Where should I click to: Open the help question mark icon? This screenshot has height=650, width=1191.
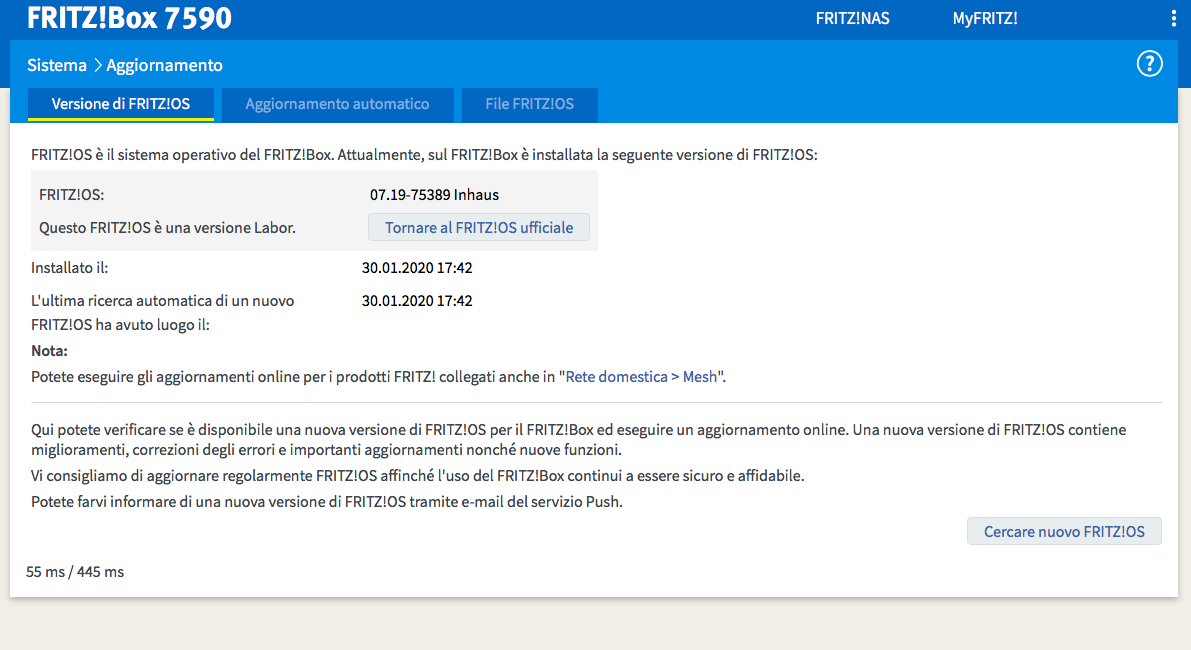coord(1149,64)
